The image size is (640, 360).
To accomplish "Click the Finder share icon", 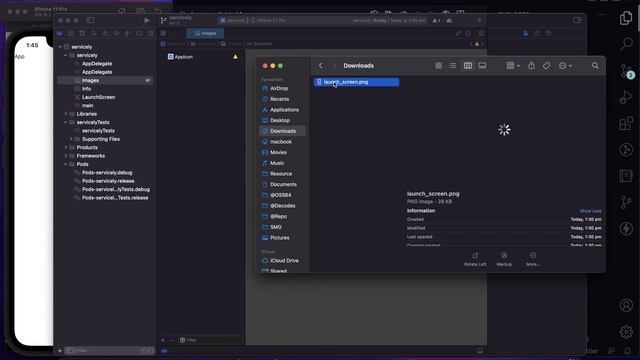I will pyautogui.click(x=531, y=66).
